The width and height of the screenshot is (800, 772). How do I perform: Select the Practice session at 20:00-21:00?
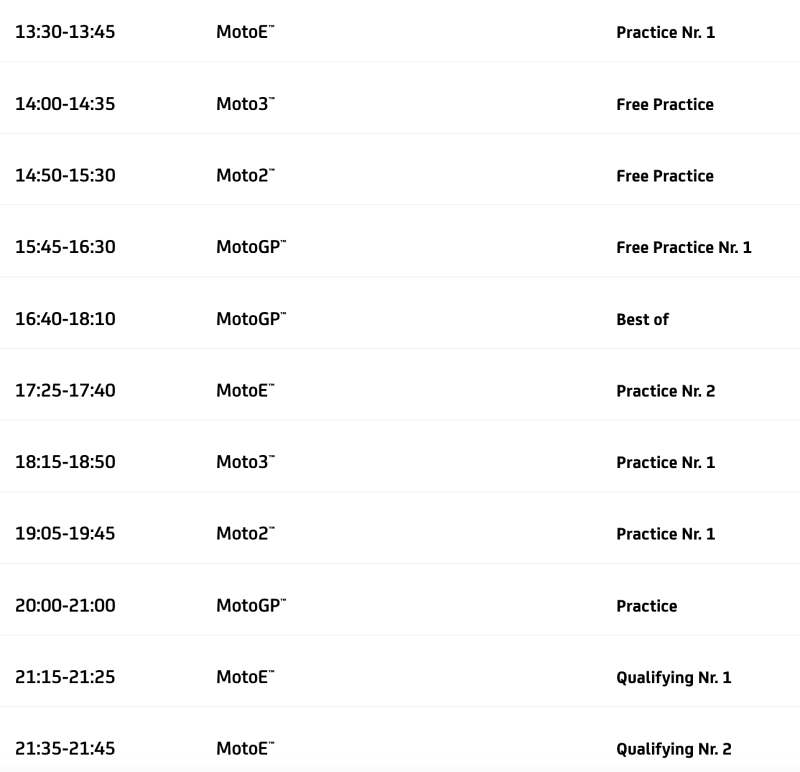click(646, 606)
